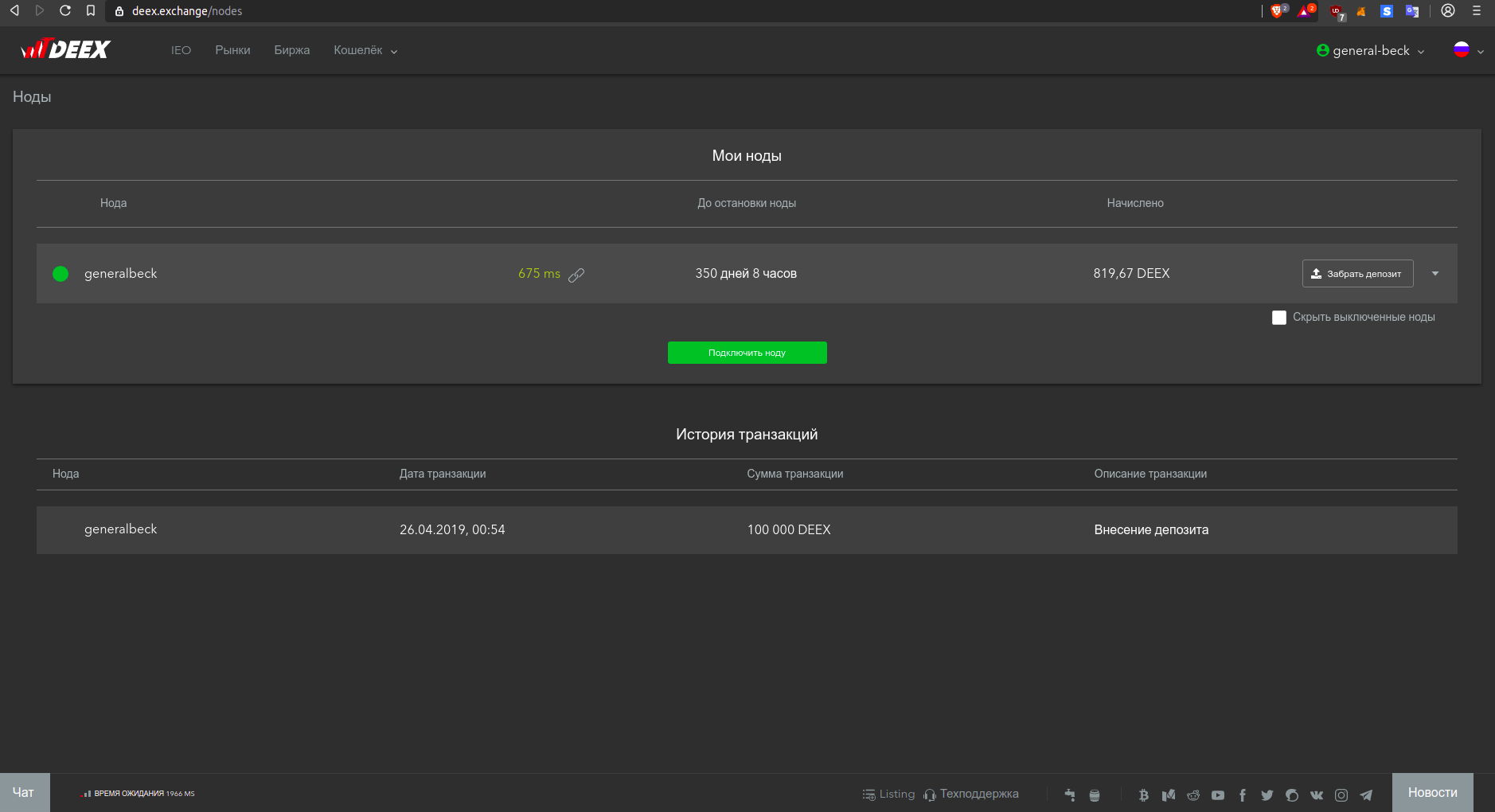
Task: Open Telegram icon in footer
Action: pyautogui.click(x=1366, y=794)
